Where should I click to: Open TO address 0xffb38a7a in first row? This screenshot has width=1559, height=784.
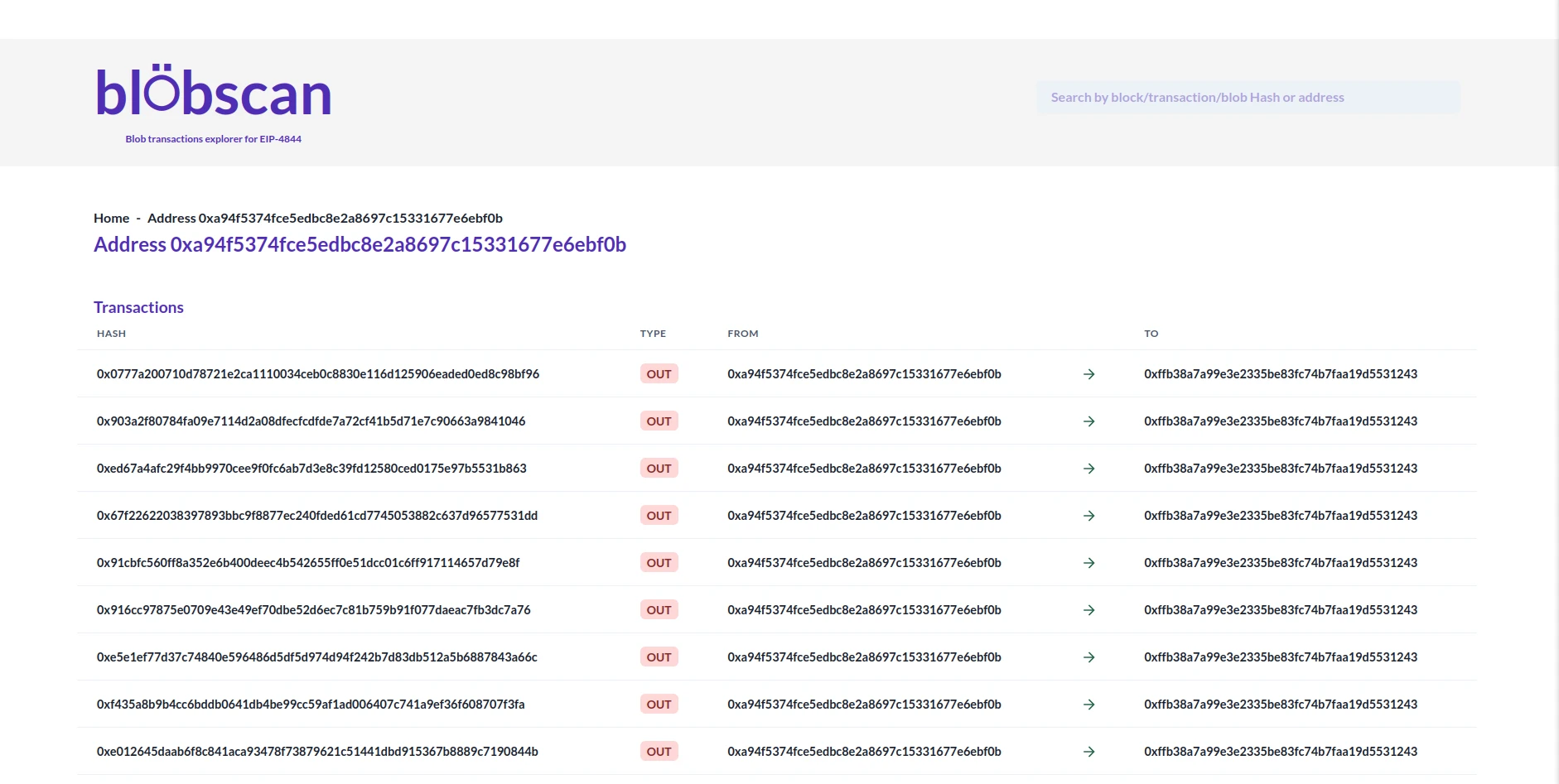(x=1281, y=374)
